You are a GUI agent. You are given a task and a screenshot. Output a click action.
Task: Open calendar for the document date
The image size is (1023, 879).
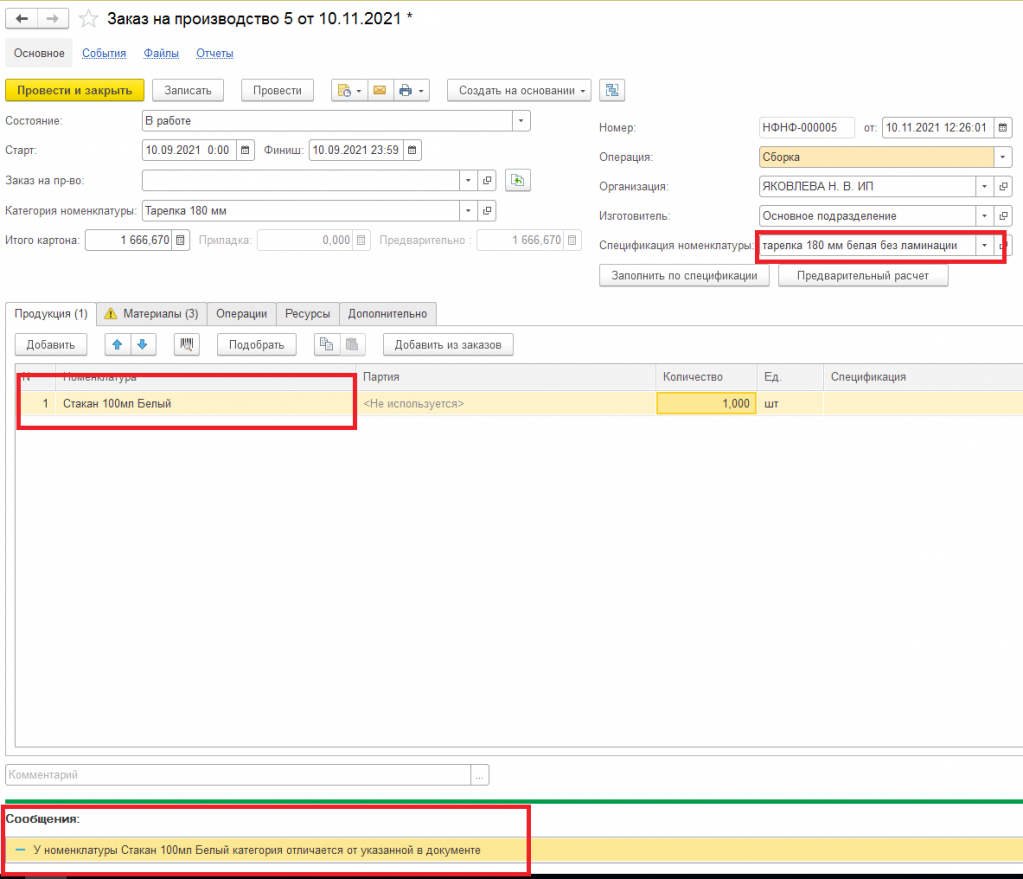pyautogui.click(x=1003, y=127)
